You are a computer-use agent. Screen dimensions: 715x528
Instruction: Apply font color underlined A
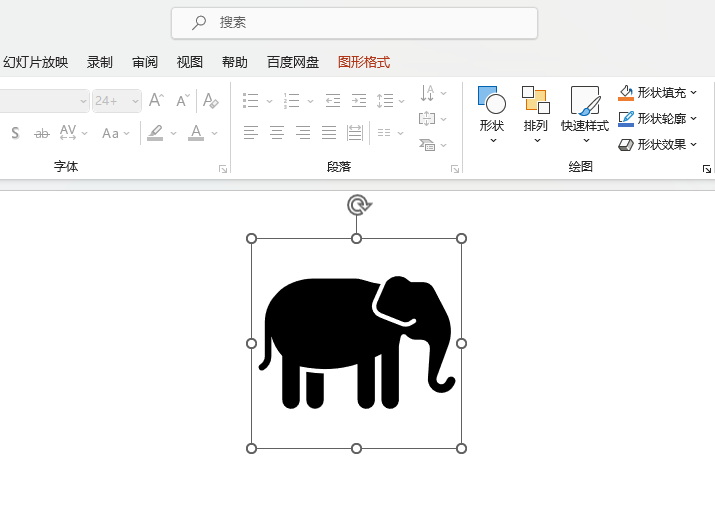pyautogui.click(x=196, y=133)
